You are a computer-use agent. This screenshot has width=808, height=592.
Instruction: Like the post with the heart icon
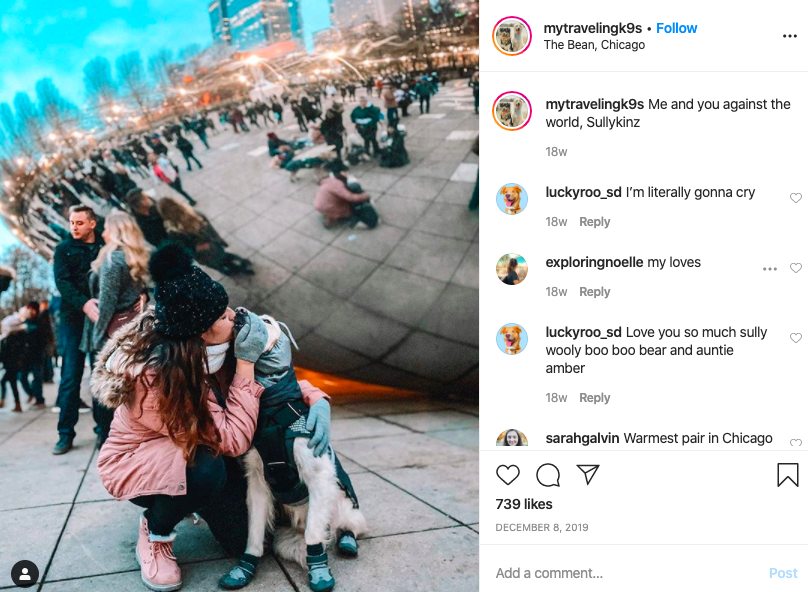pyautogui.click(x=508, y=475)
